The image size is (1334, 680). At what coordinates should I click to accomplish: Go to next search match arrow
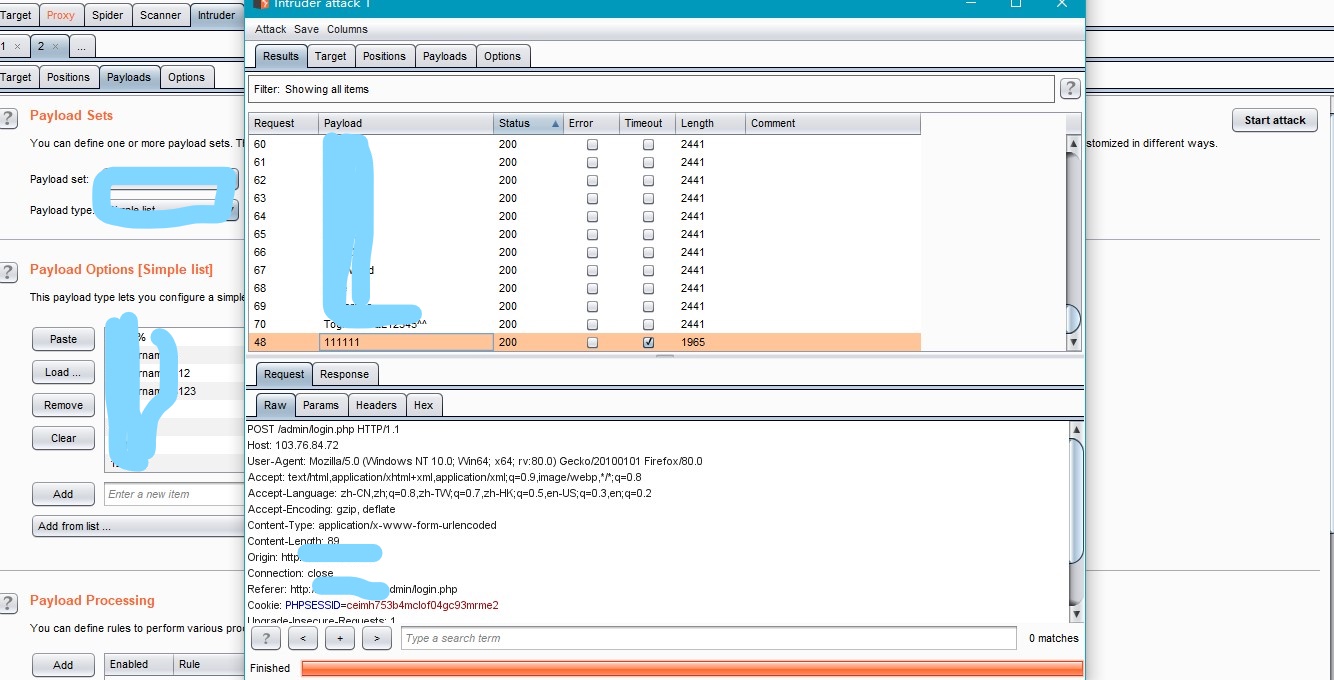pos(376,638)
